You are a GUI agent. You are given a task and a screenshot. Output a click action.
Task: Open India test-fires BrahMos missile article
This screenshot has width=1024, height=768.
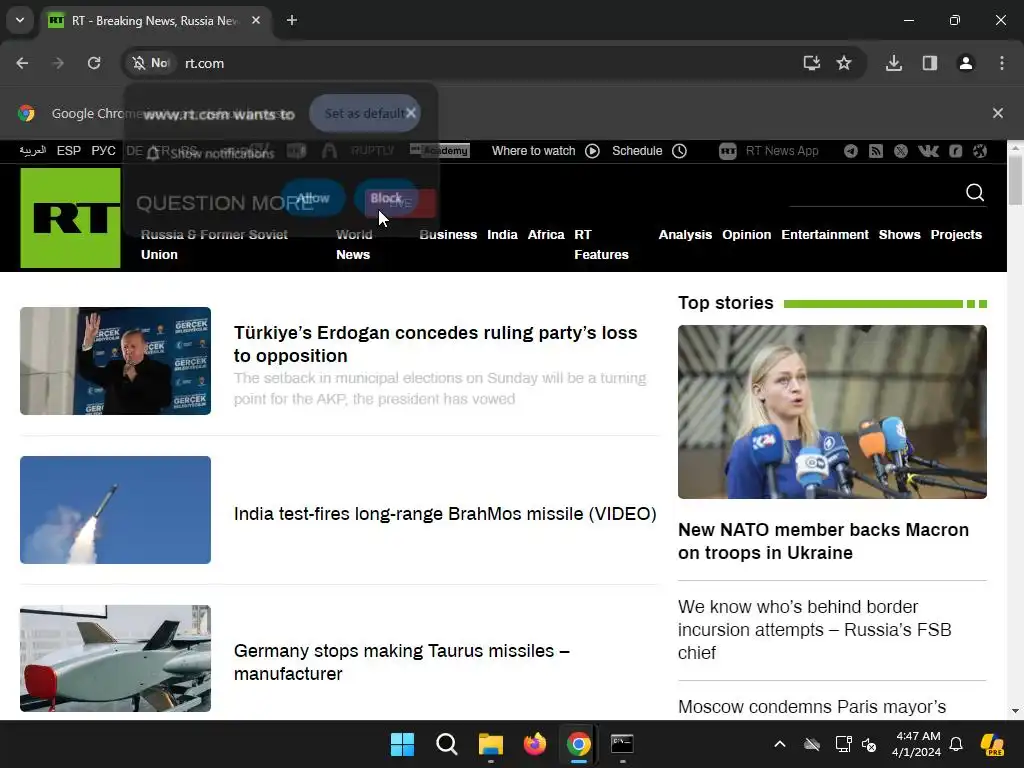point(445,514)
